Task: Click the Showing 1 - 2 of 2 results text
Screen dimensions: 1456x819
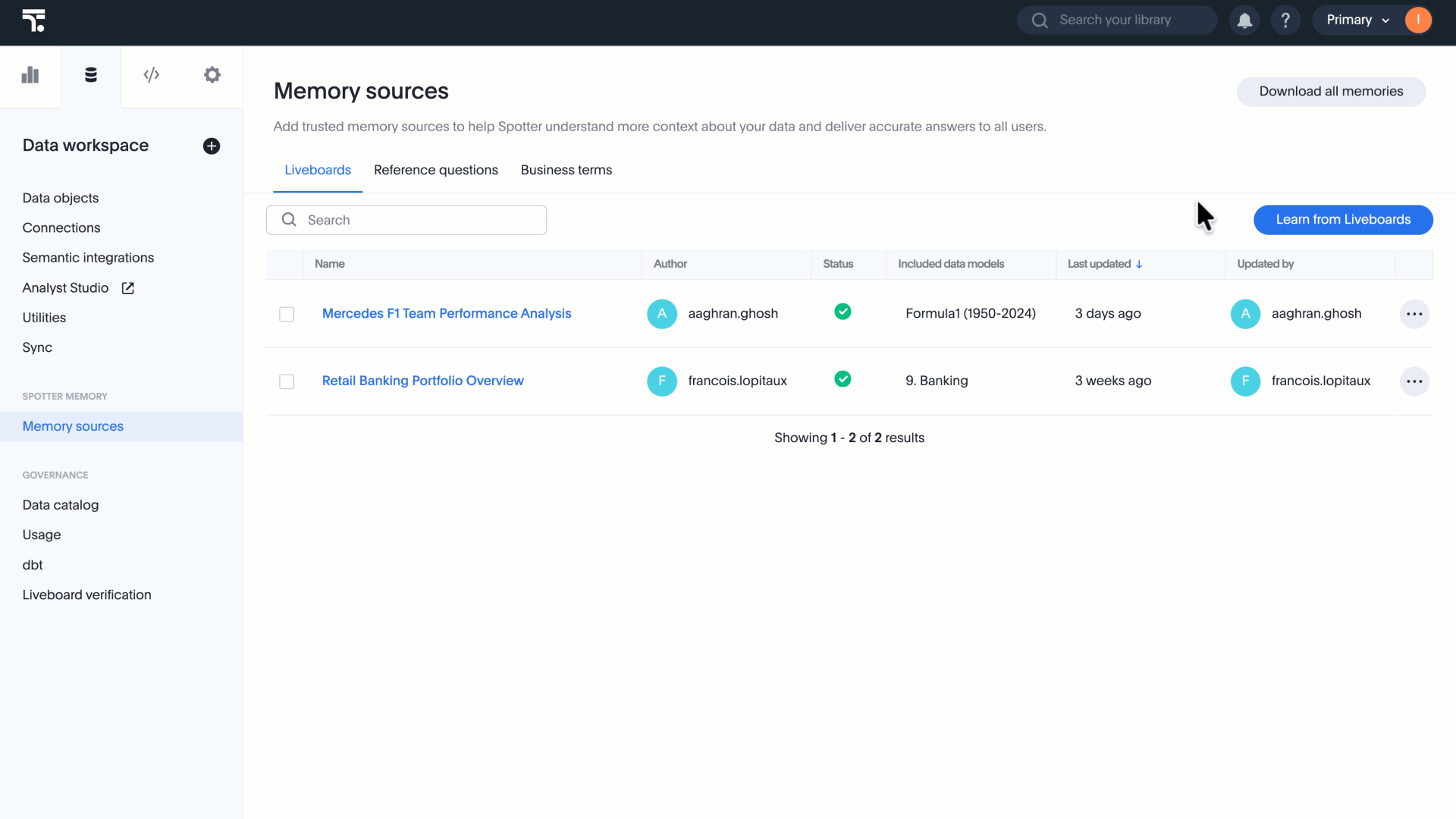Action: pyautogui.click(x=849, y=438)
